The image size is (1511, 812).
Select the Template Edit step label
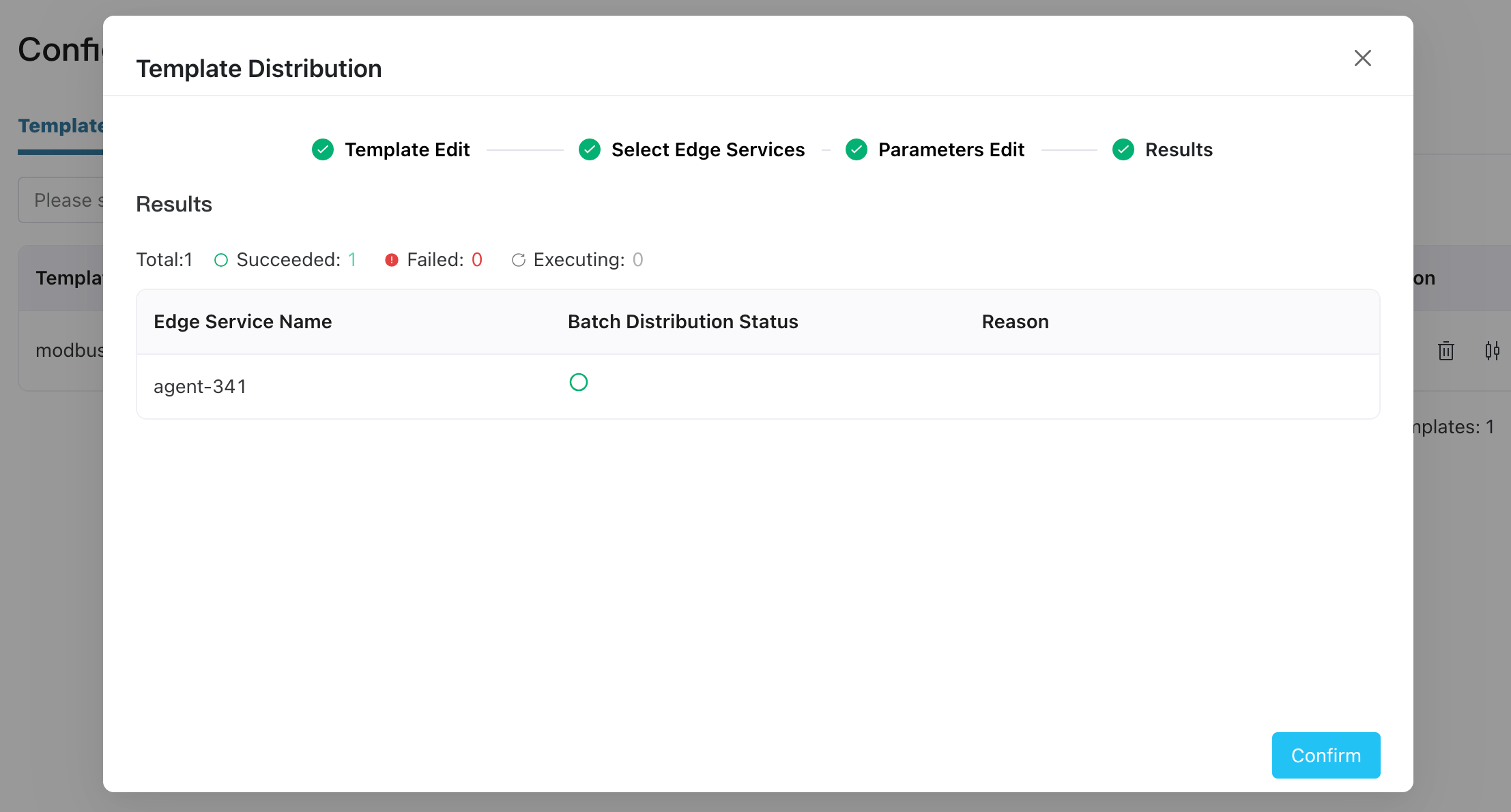(x=407, y=149)
